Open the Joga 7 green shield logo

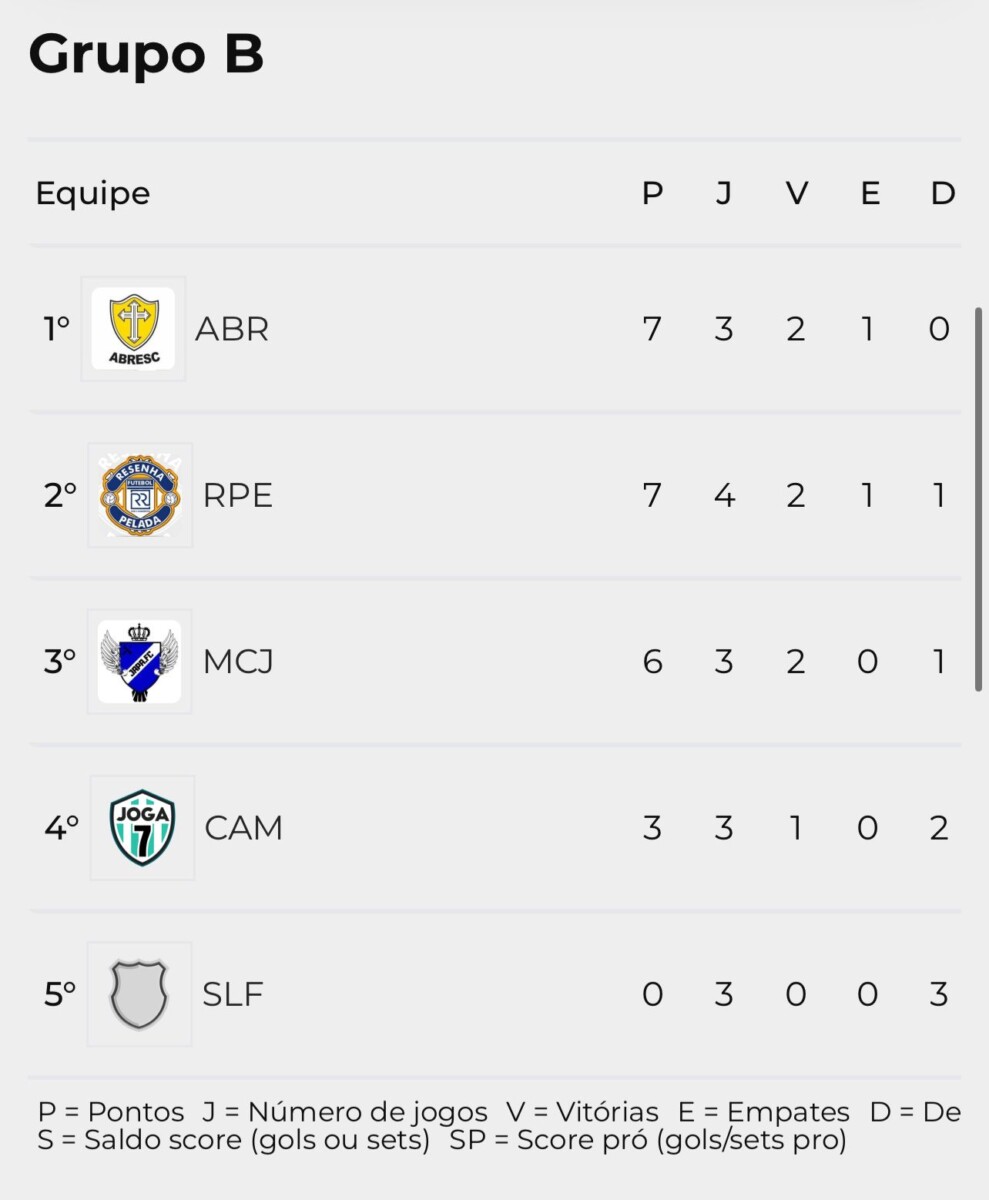(x=142, y=827)
